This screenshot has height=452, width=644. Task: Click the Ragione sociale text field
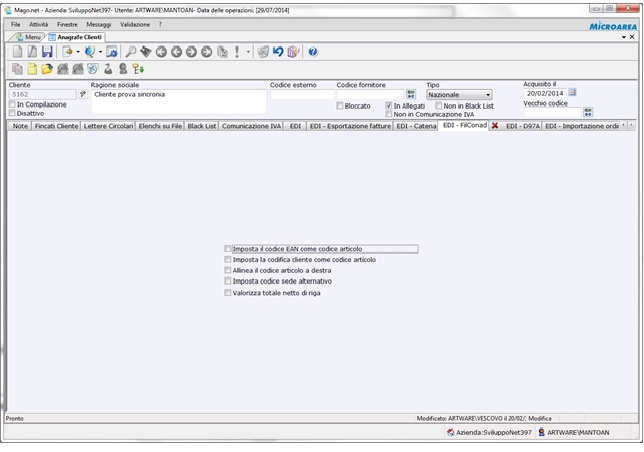click(177, 100)
